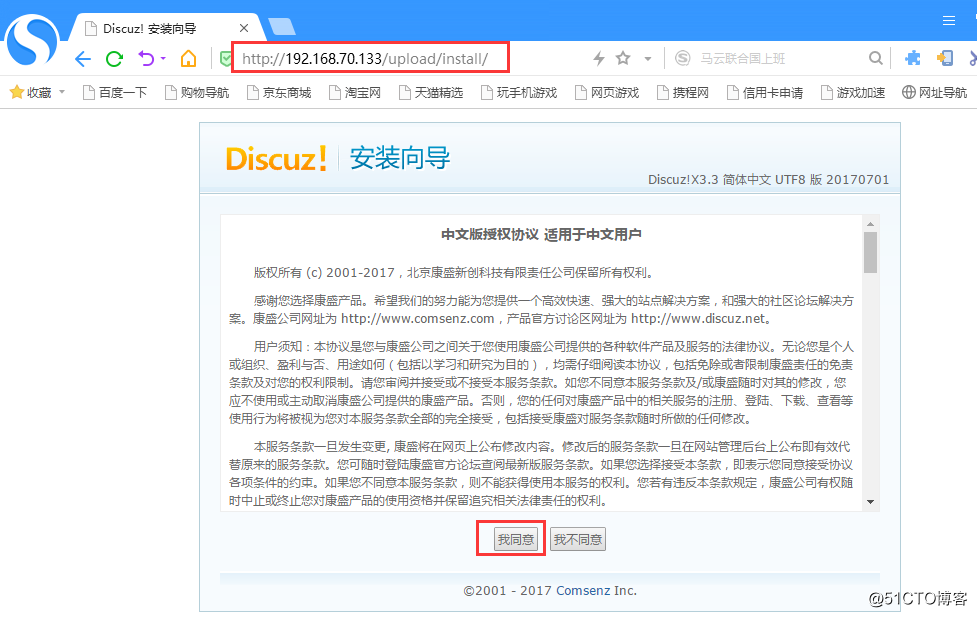Click the 我同意 agree button
The image size is (977, 617).
pyautogui.click(x=516, y=539)
